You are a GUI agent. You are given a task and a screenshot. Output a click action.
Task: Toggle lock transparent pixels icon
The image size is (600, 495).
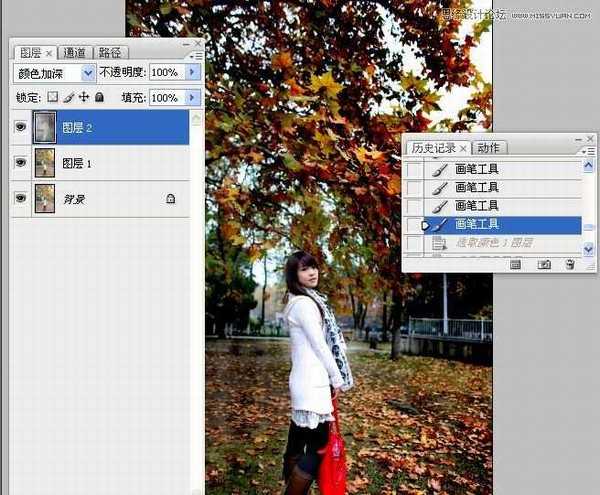coord(53,97)
